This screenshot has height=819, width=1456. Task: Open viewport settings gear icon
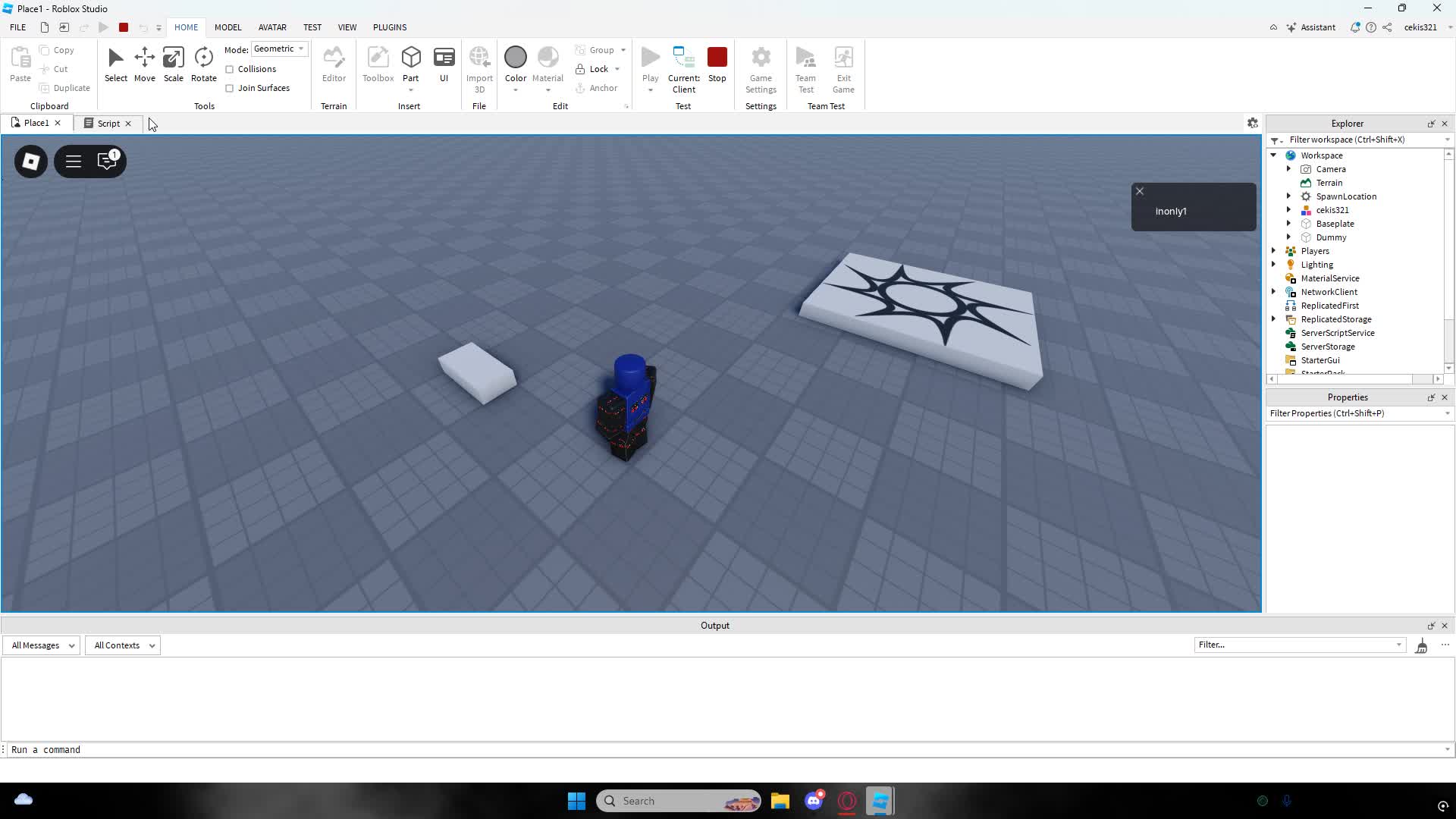point(1253,123)
